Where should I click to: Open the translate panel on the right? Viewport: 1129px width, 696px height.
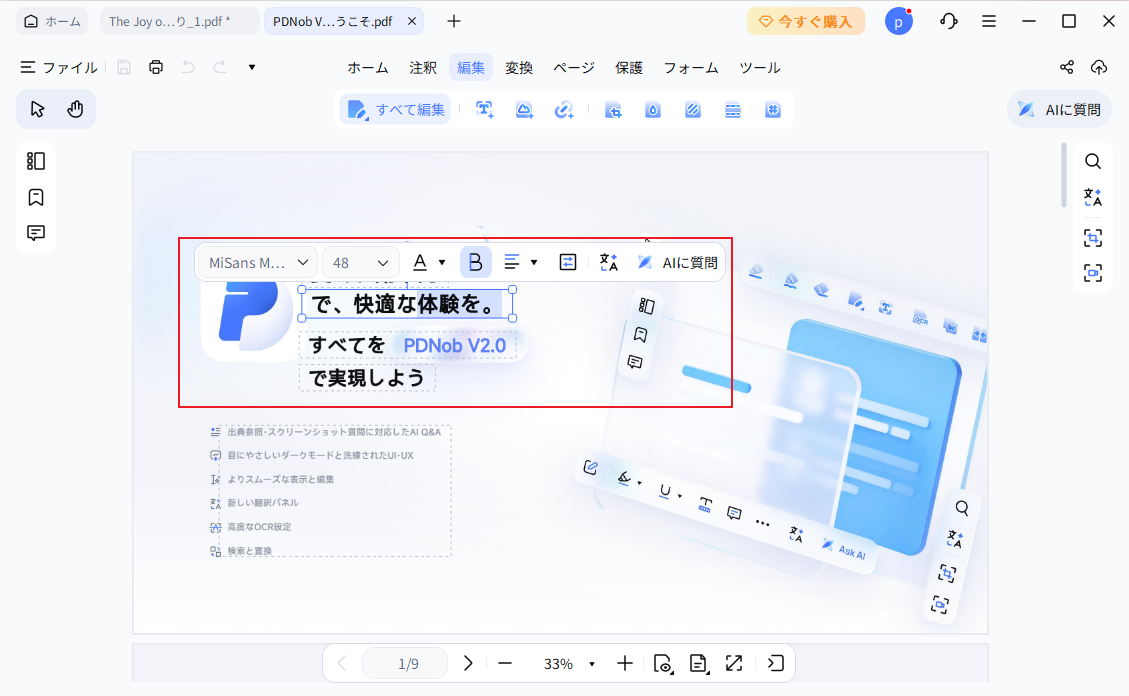(1093, 198)
